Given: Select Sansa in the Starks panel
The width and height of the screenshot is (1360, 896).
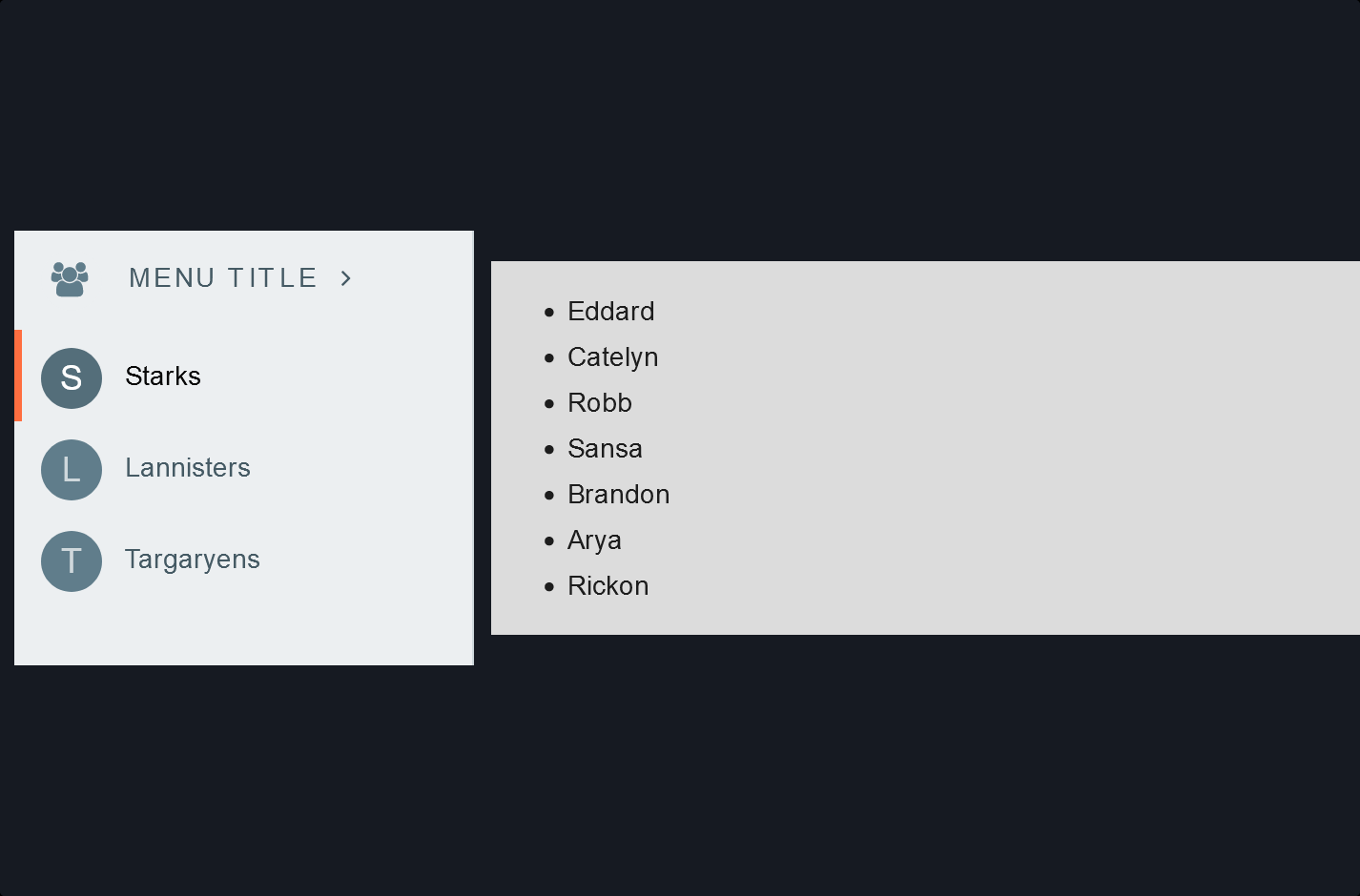Looking at the screenshot, I should (x=605, y=449).
